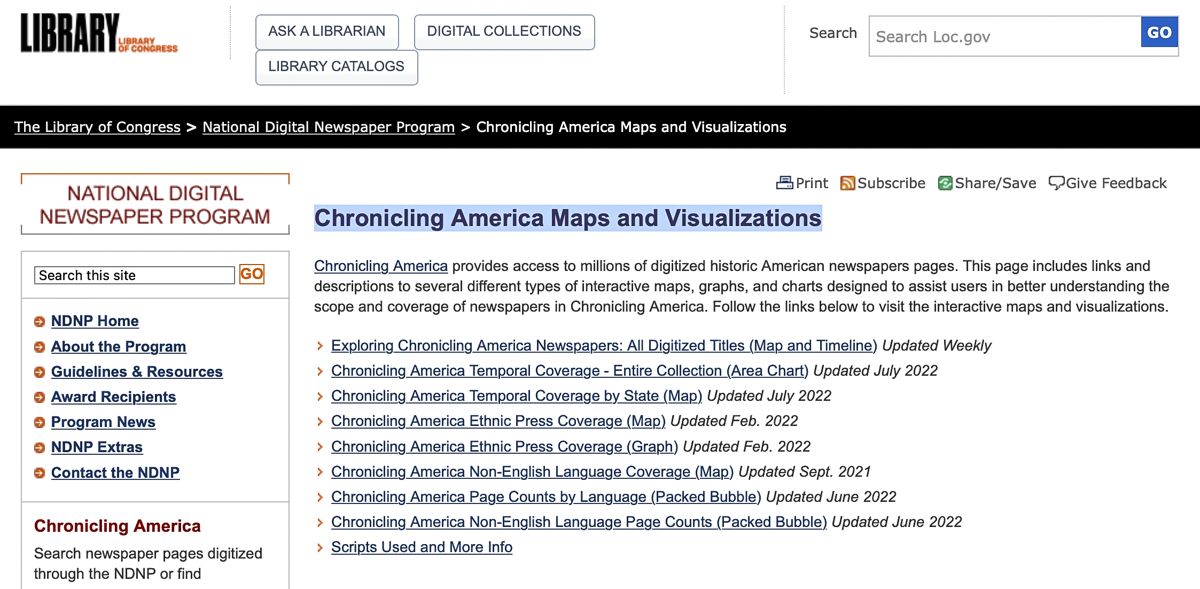Viewport: 1200px width, 589px height.
Task: Open the Chronicling America link in paragraph
Action: 381,266
